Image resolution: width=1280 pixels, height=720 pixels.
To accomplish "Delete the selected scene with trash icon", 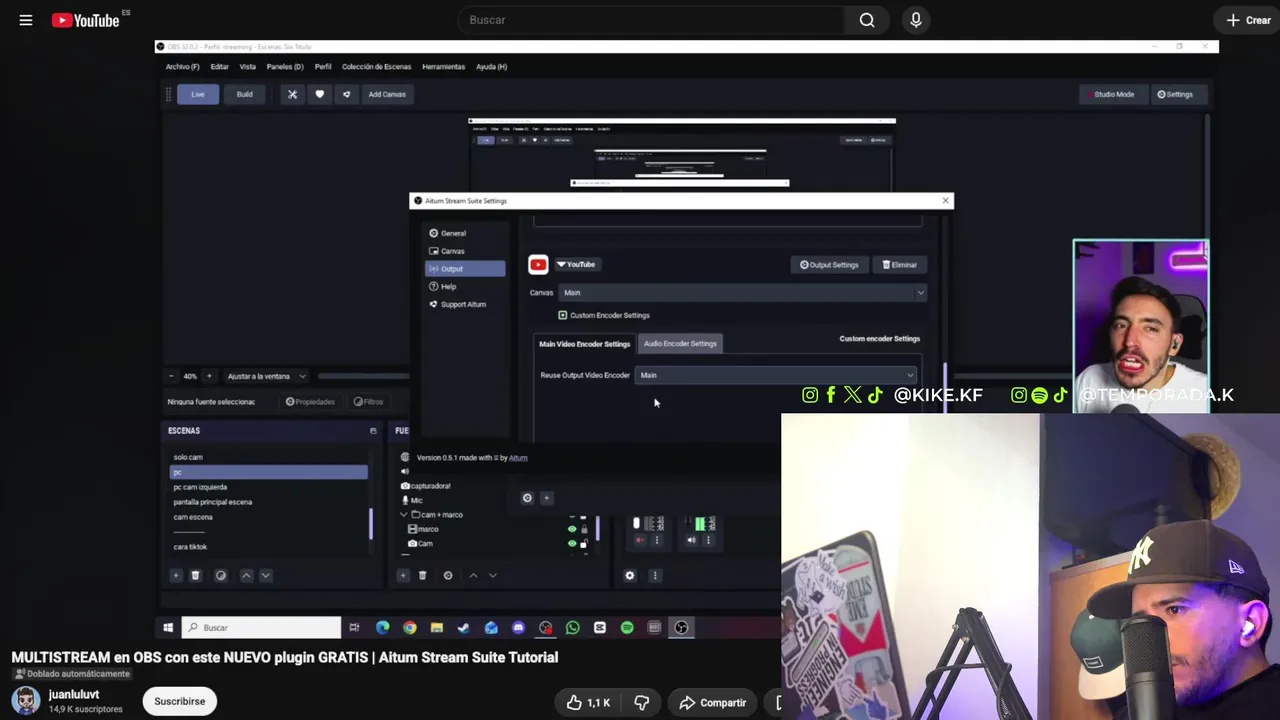I will click(195, 575).
